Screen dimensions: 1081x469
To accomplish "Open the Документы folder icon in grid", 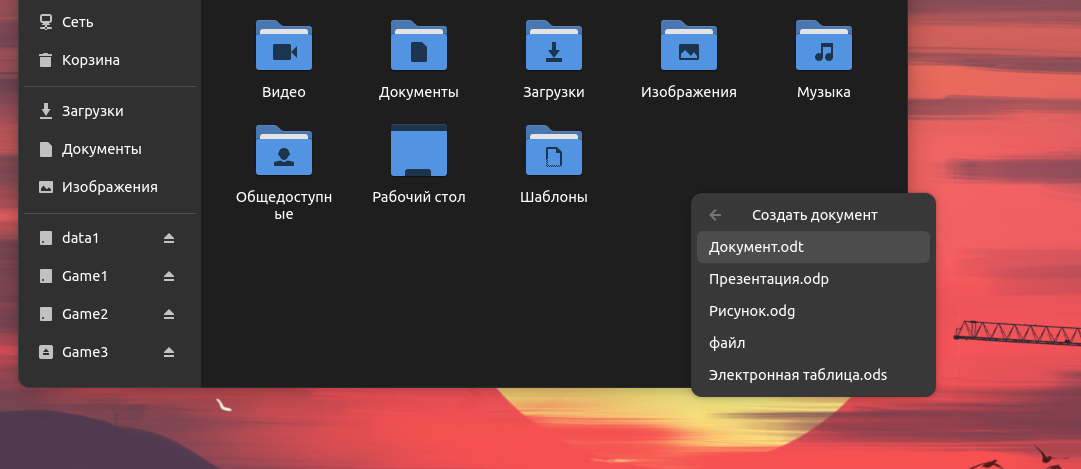I will coord(418,46).
